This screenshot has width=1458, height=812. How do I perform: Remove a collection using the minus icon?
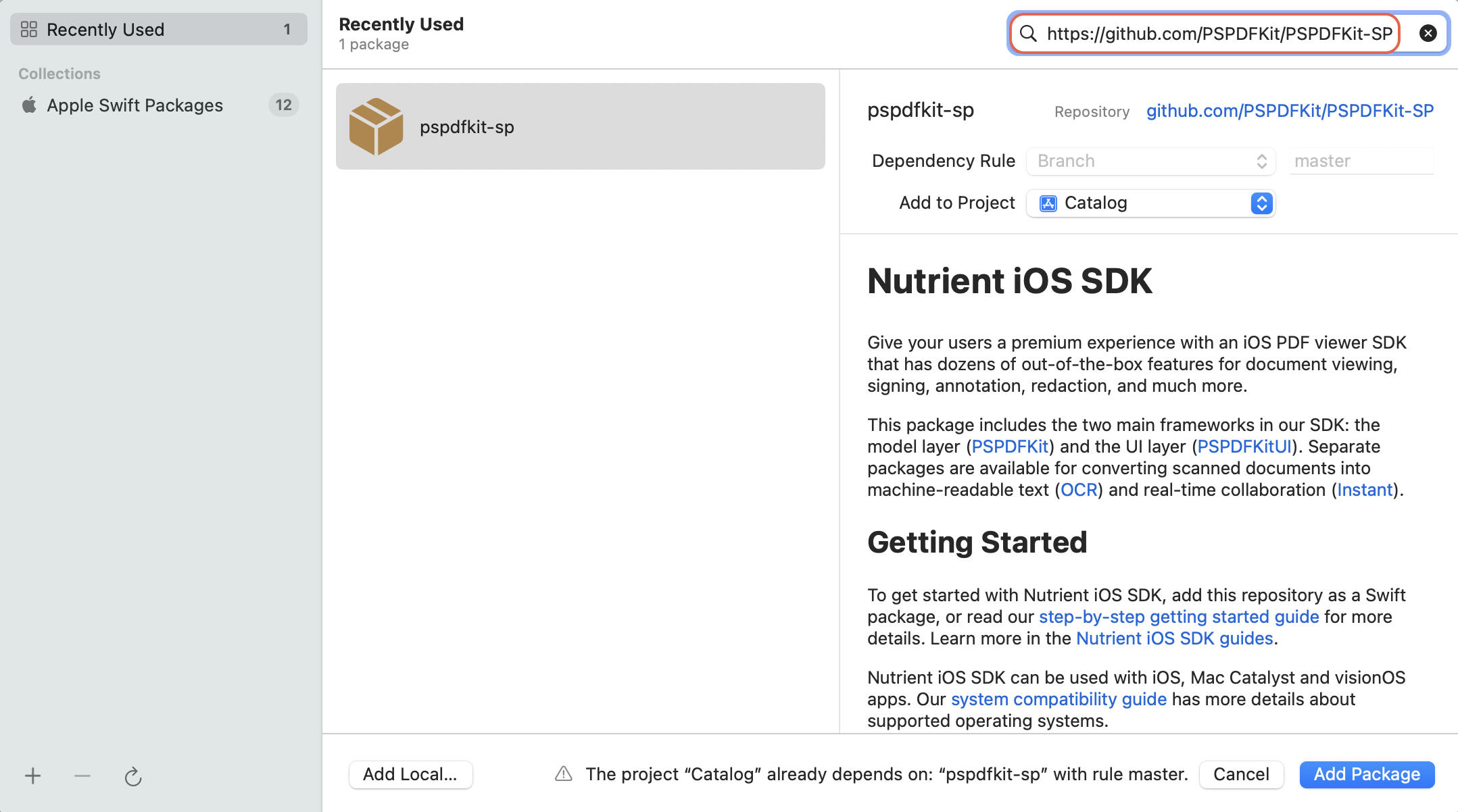pyautogui.click(x=82, y=776)
